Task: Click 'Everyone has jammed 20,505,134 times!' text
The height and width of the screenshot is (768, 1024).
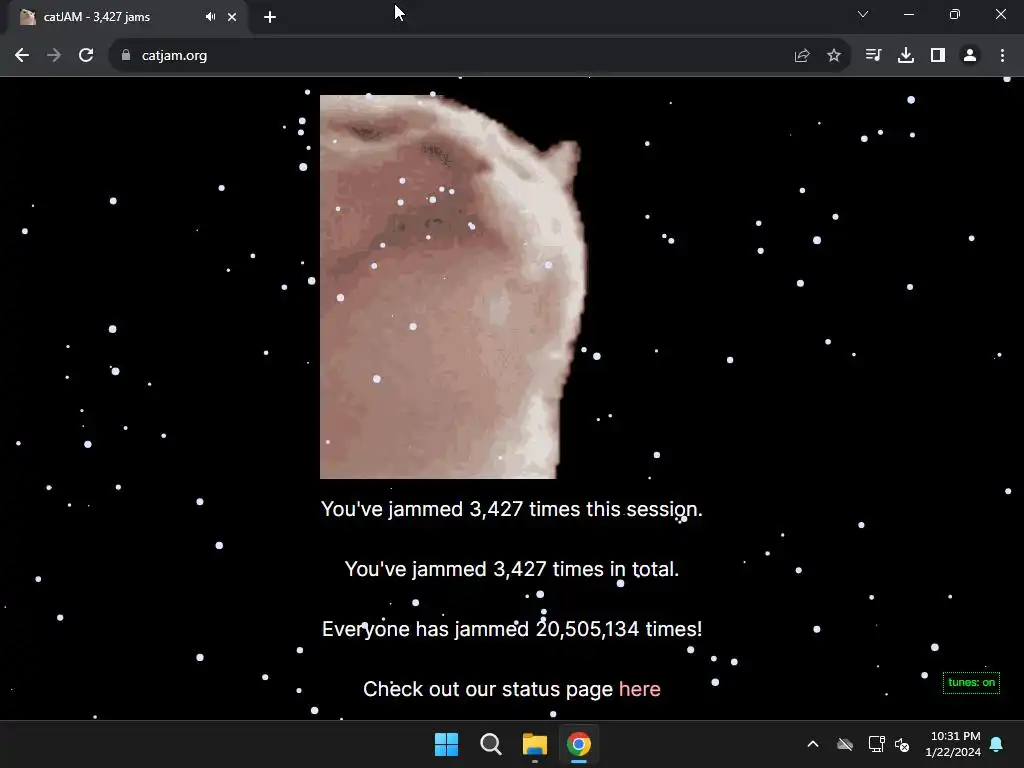Action: [511, 629]
